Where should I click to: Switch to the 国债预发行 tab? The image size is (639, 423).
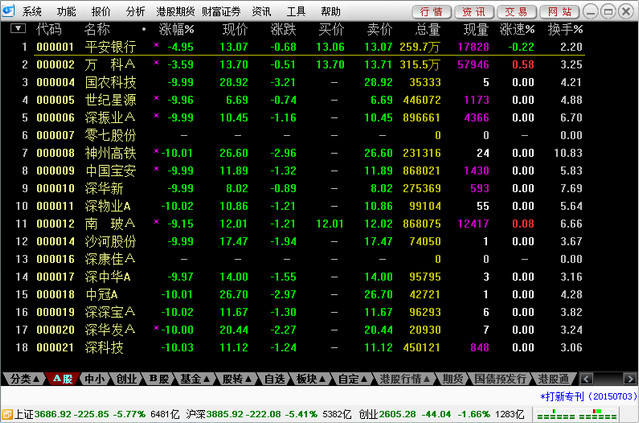[500, 379]
